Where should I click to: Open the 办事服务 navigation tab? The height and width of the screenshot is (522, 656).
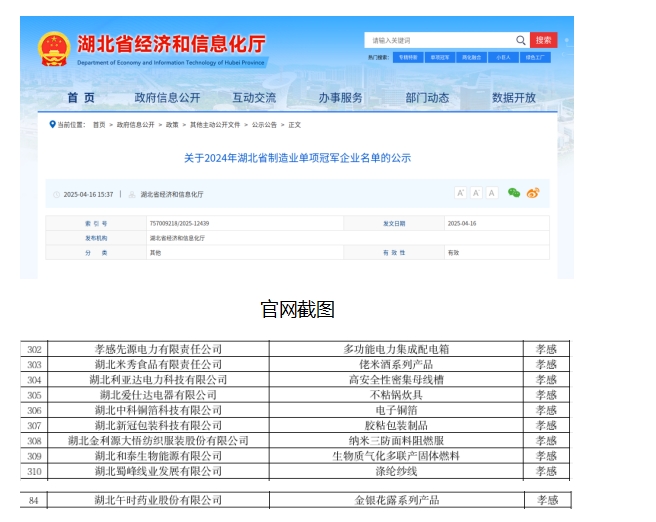click(341, 98)
